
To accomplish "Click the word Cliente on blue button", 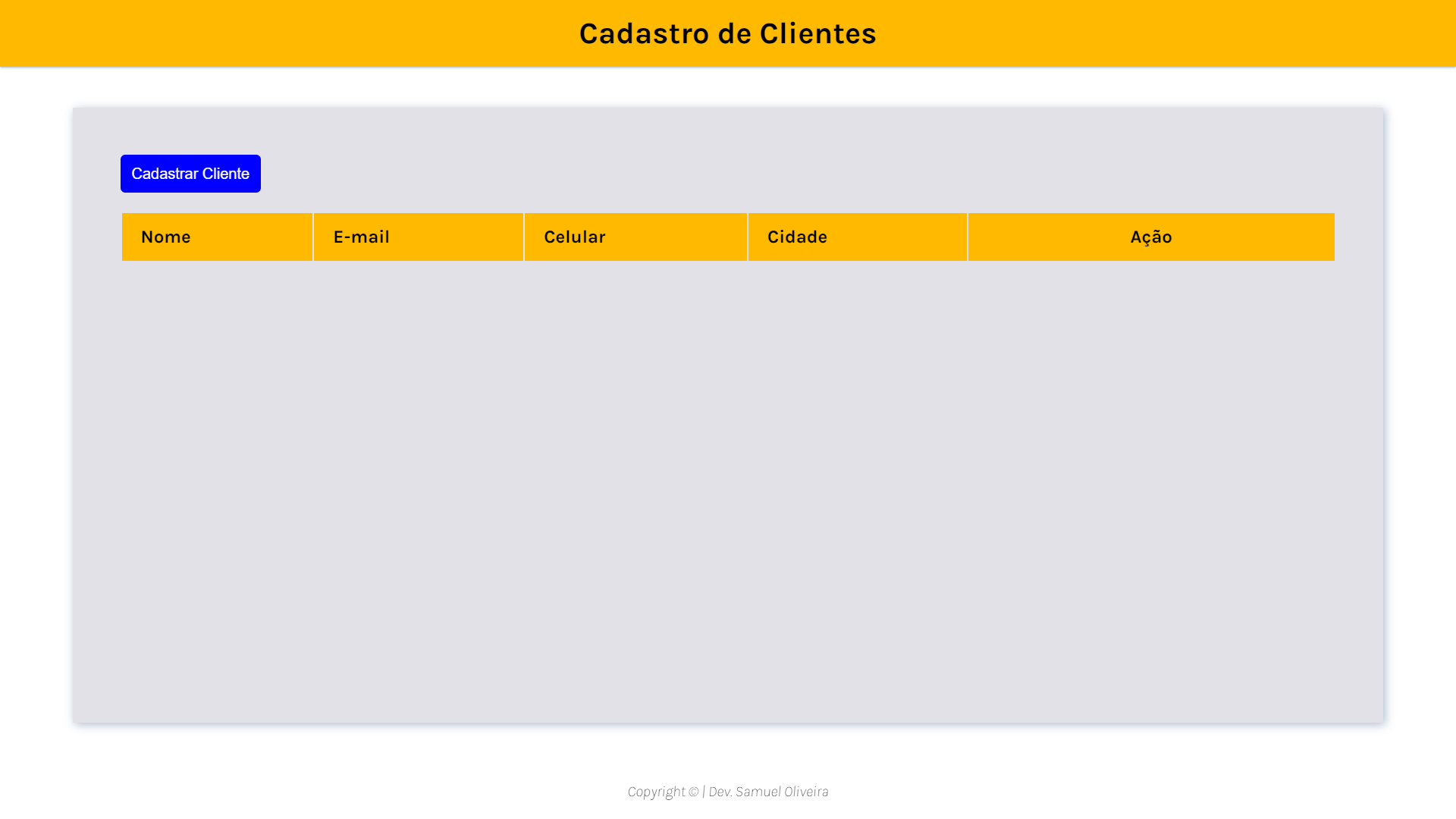I will [x=225, y=174].
